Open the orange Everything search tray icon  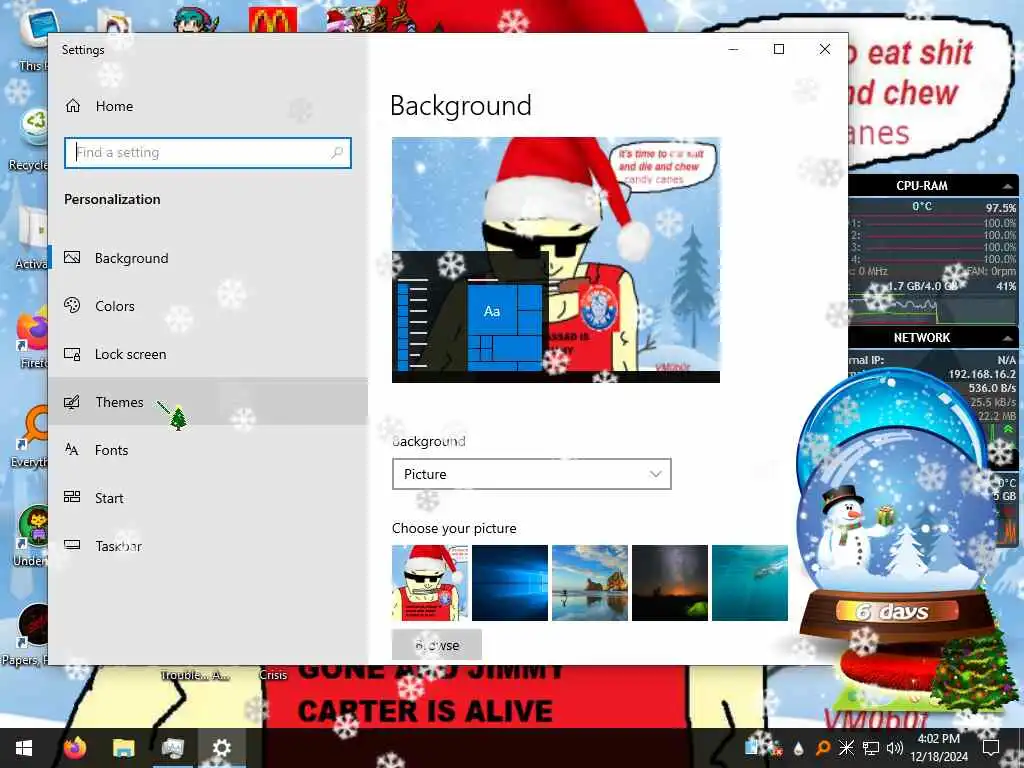823,748
